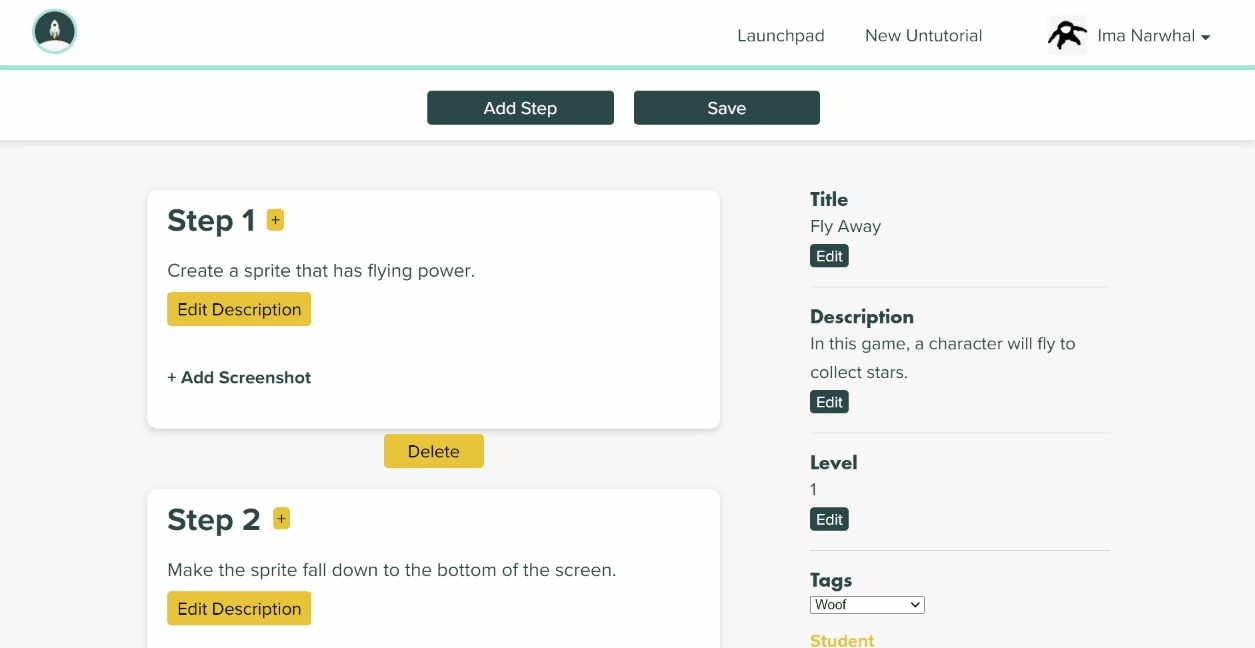Open the Woof tags dropdown
Image resolution: width=1255 pixels, height=648 pixels.
coord(867,605)
